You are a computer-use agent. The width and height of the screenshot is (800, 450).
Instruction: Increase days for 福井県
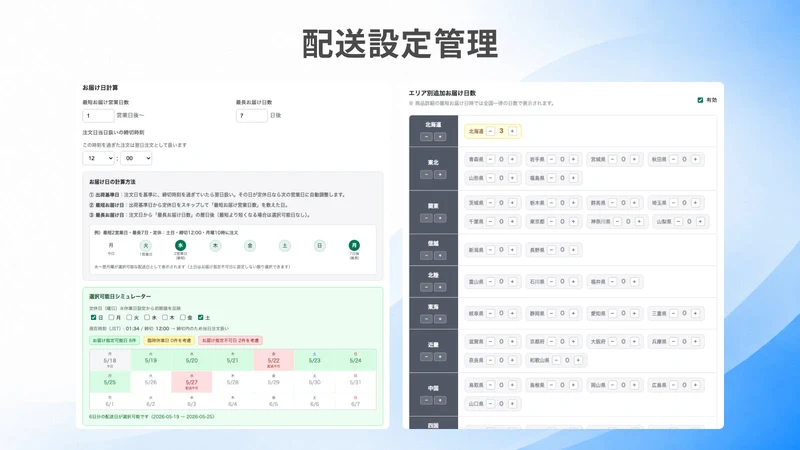click(x=634, y=282)
